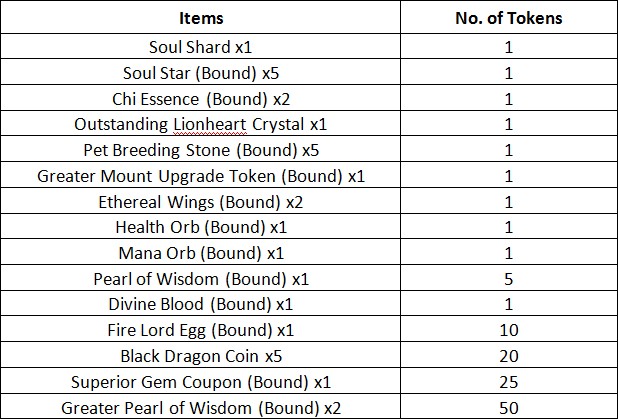Select the token value 50 cell
This screenshot has height=419, width=618.
click(509, 407)
